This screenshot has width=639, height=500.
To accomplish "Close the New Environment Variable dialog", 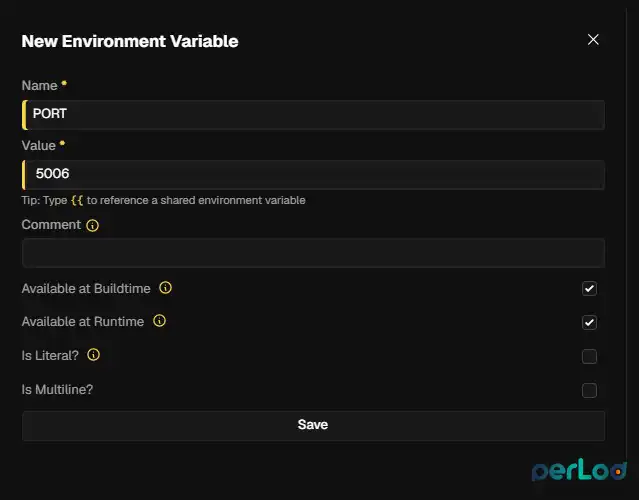I will click(x=593, y=40).
